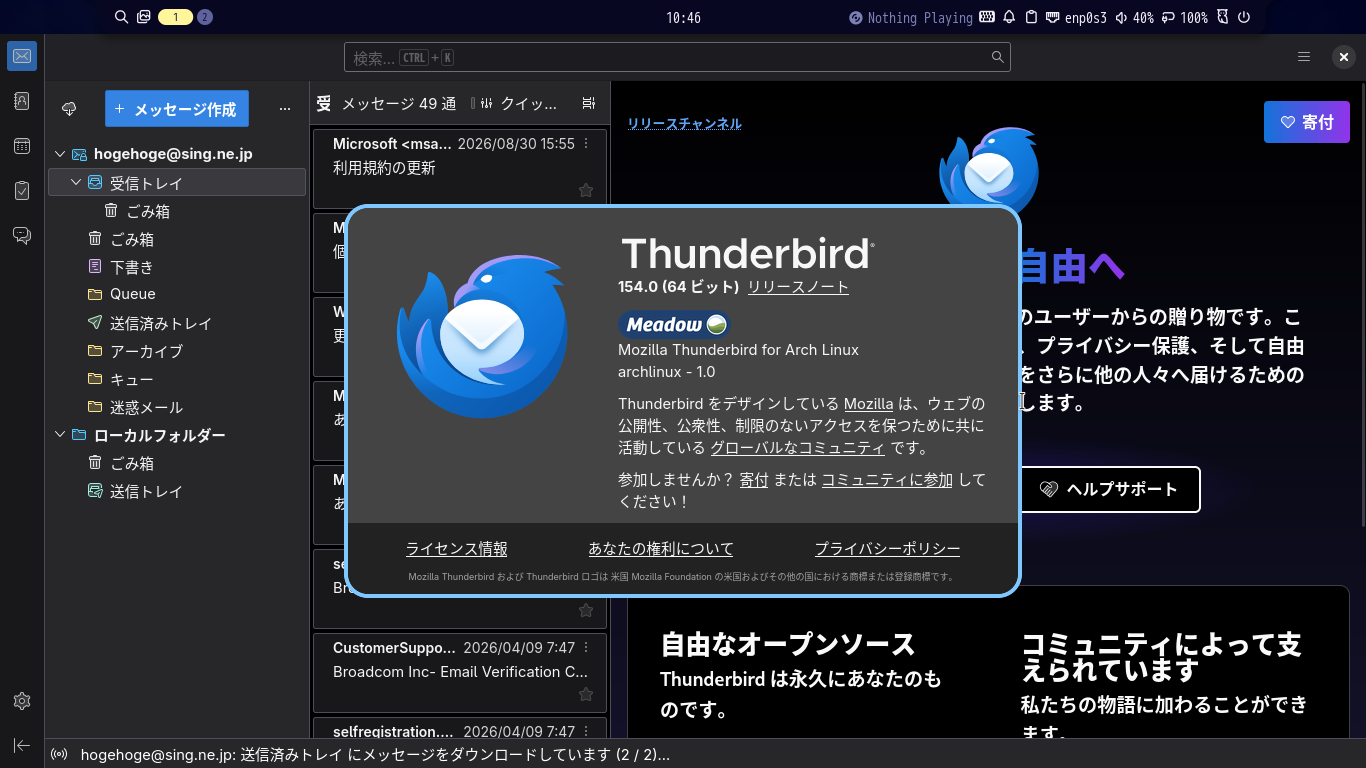The image size is (1366, 768).
Task: Click 寄付 link in About dialog text
Action: coord(754,480)
